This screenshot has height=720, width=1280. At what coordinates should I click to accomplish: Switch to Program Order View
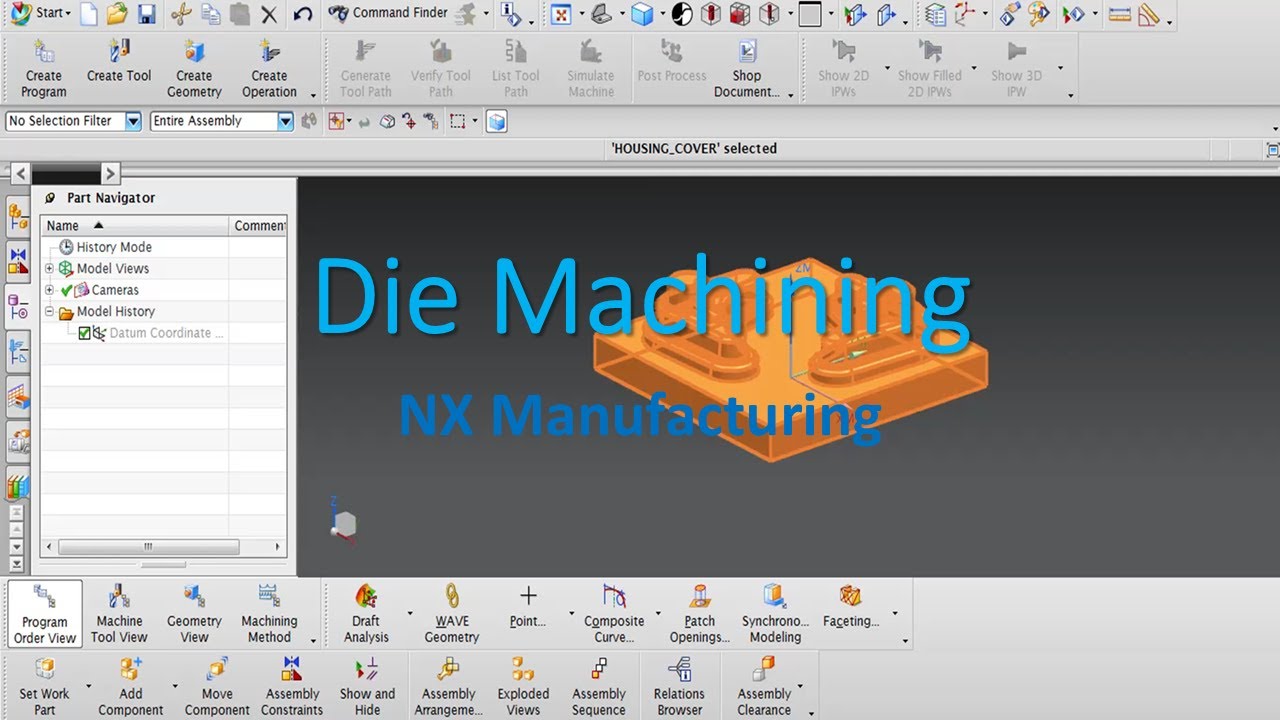(45, 614)
